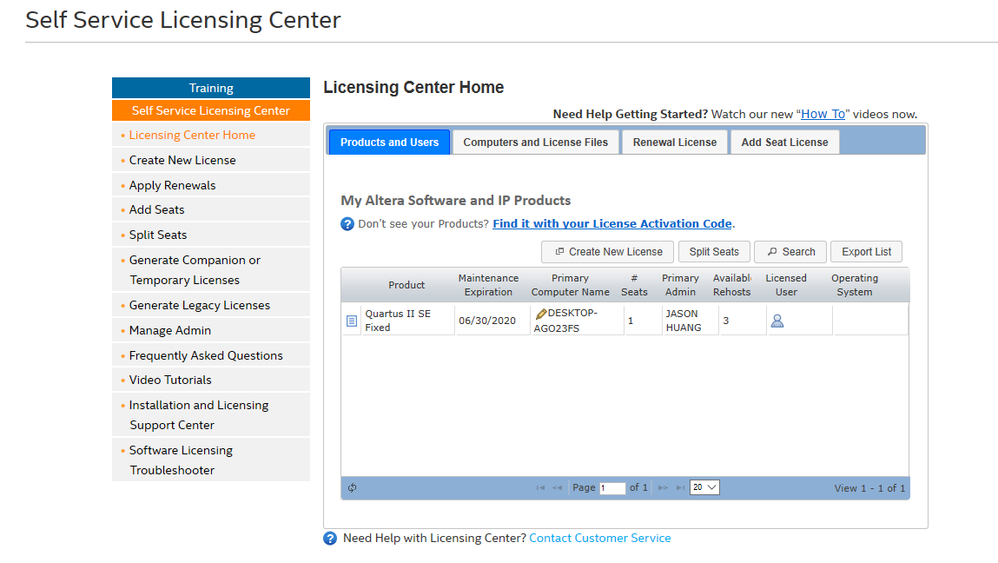Click the license details icon beside Quartus II SE

pyautogui.click(x=351, y=321)
